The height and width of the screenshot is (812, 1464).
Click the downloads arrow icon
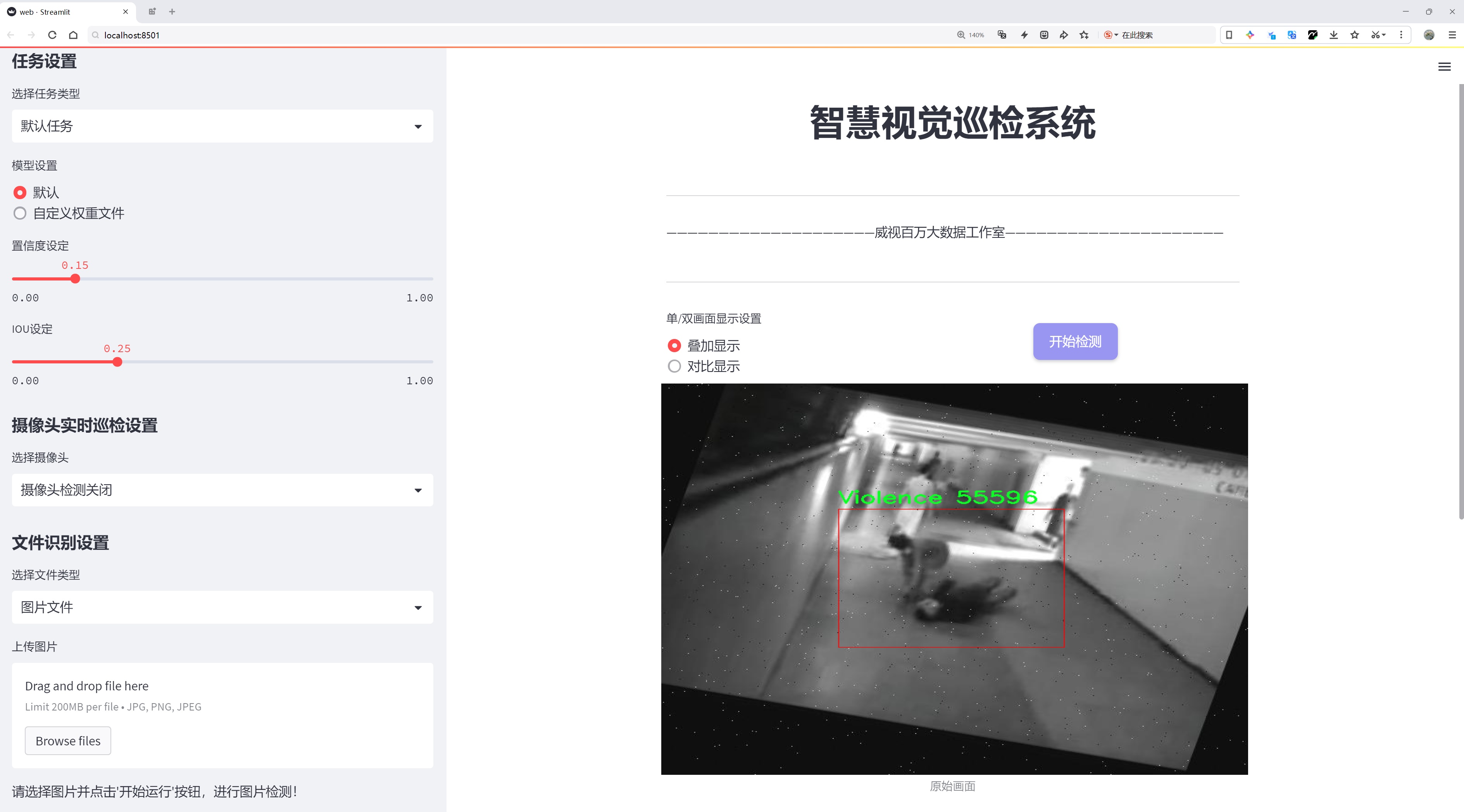click(x=1333, y=35)
